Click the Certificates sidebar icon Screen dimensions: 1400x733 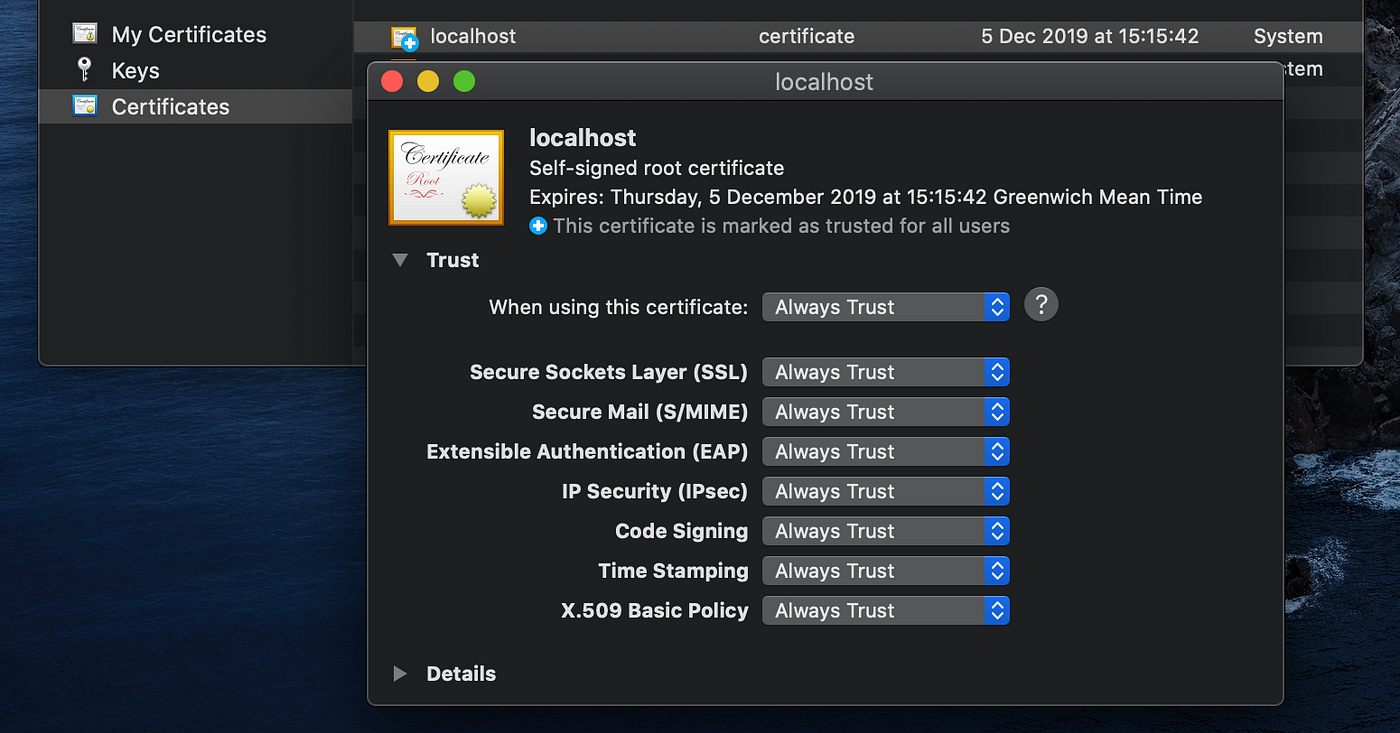click(85, 106)
